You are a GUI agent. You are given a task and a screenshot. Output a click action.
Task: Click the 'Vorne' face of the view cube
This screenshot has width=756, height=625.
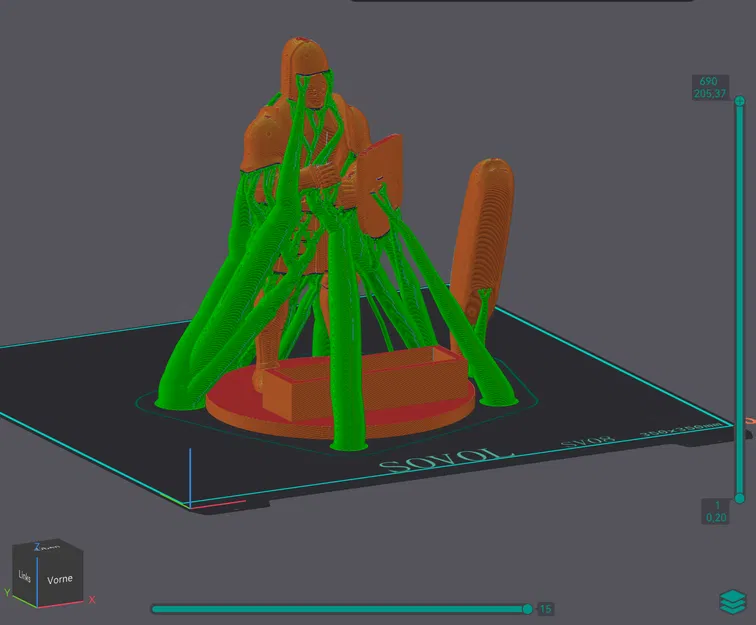pyautogui.click(x=60, y=579)
